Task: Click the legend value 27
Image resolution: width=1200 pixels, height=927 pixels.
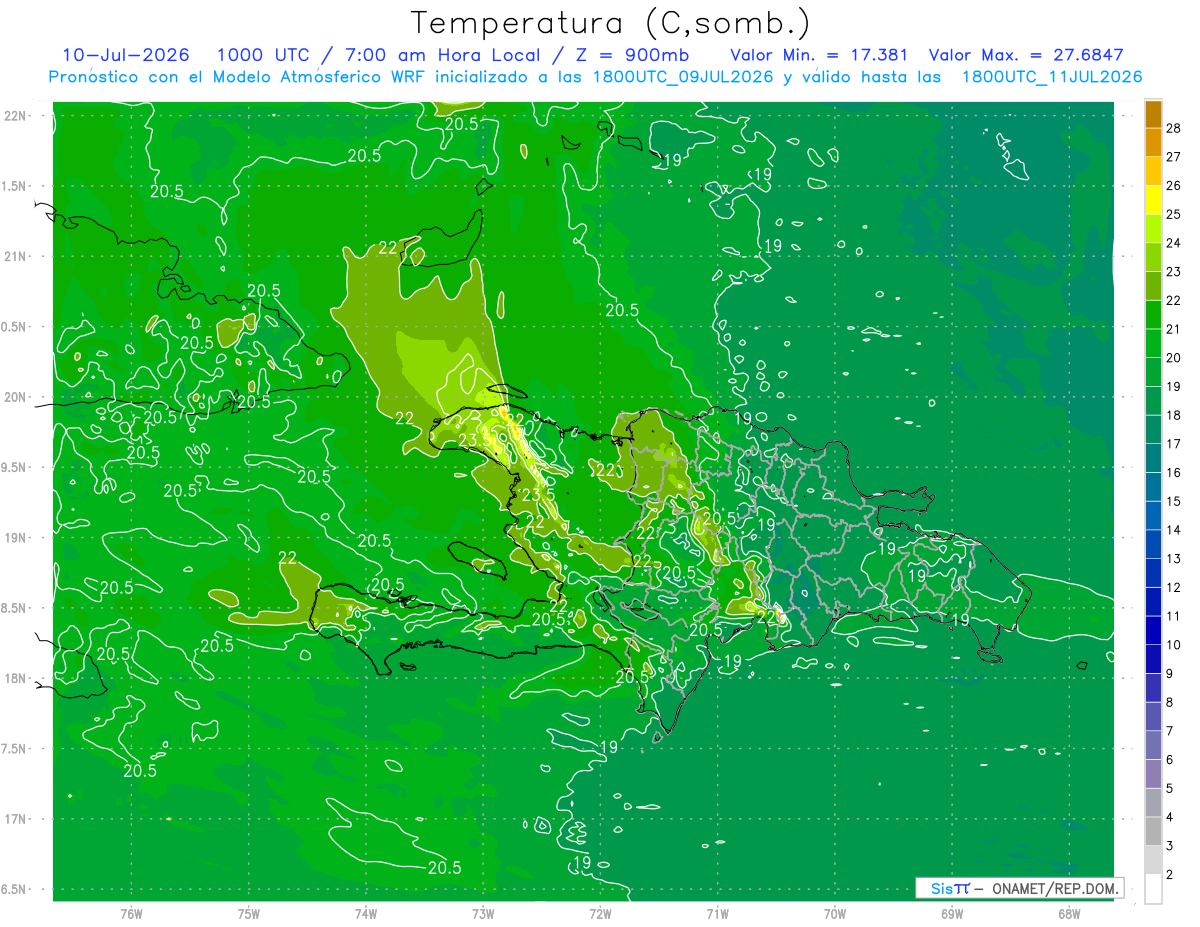Action: pos(1174,157)
